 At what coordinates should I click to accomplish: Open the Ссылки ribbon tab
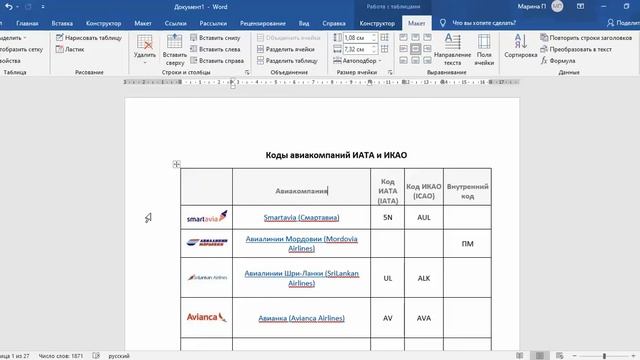point(176,23)
